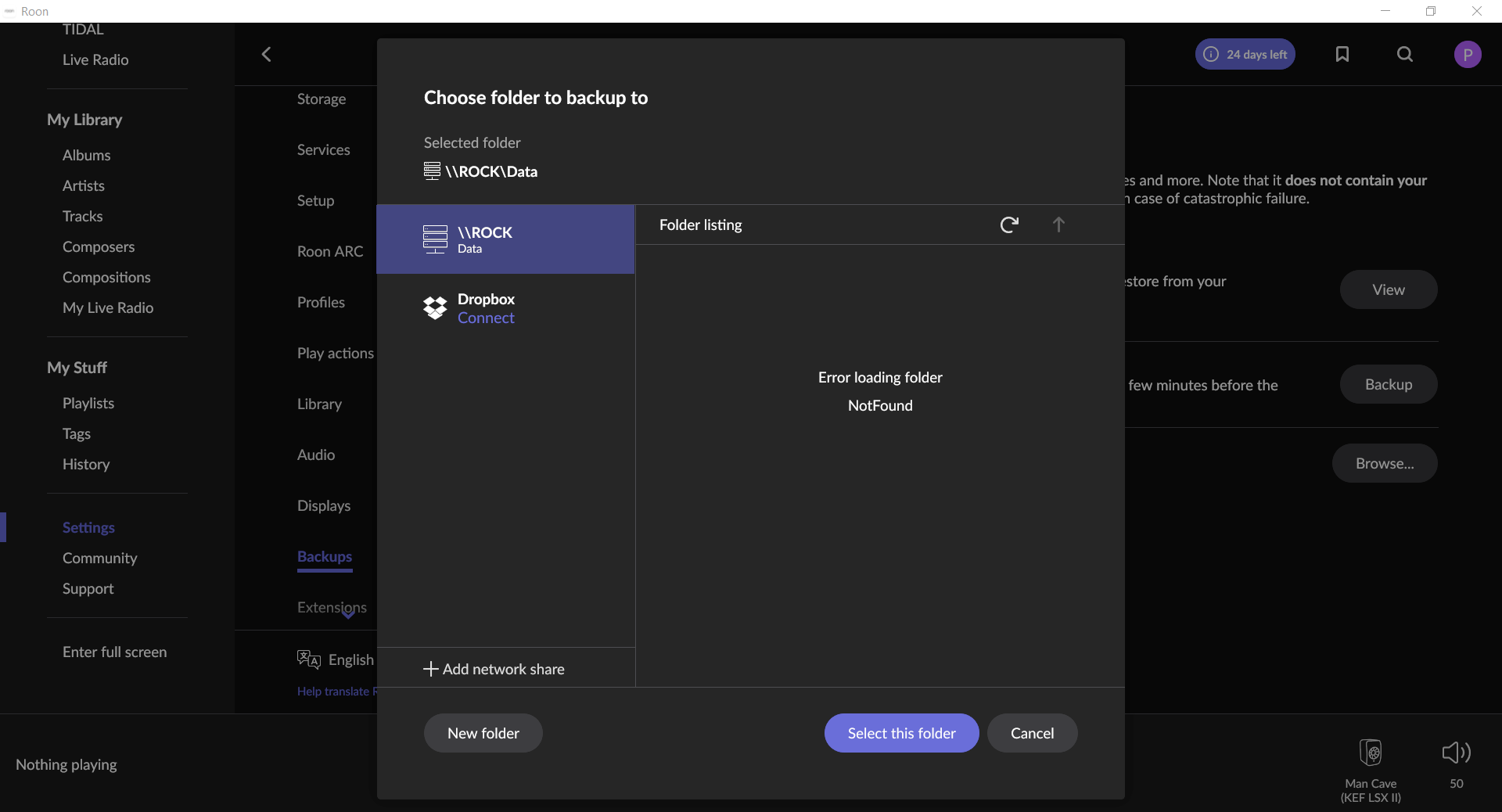This screenshot has width=1502, height=812.
Task: Open the Backups settings tab
Action: [325, 556]
